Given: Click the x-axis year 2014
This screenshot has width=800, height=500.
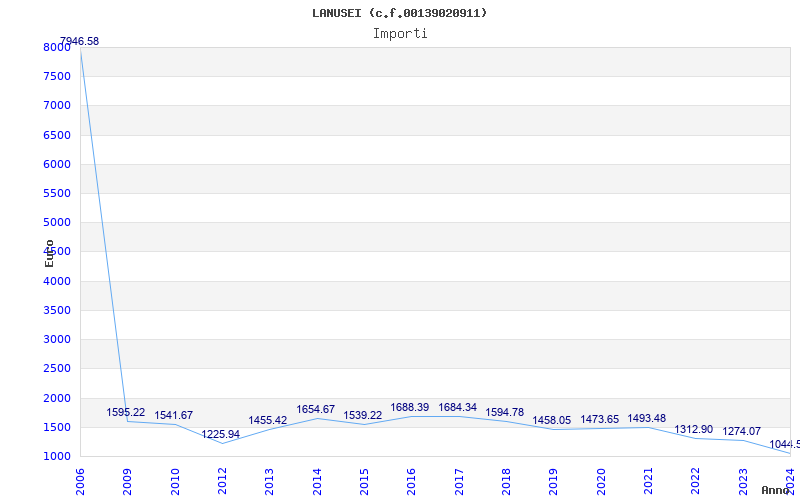Looking at the screenshot, I should tap(317, 482).
